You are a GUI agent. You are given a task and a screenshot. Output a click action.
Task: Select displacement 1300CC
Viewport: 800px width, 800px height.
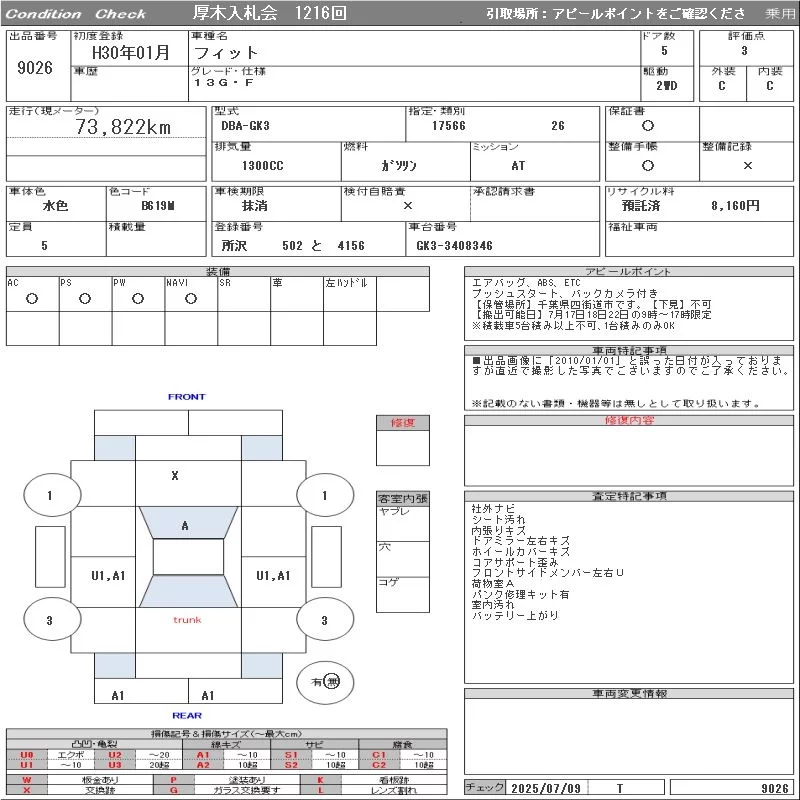[262, 165]
